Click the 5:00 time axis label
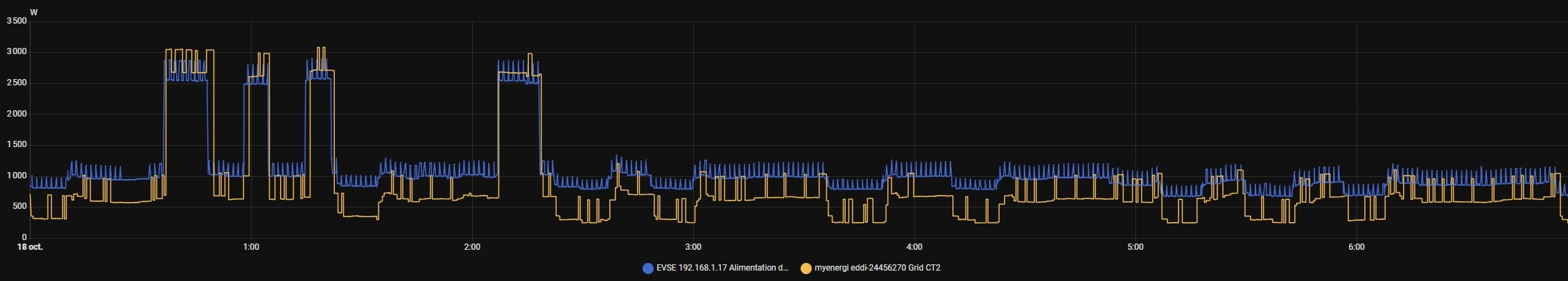Viewport: 1568px width, 281px height. pos(1135,247)
